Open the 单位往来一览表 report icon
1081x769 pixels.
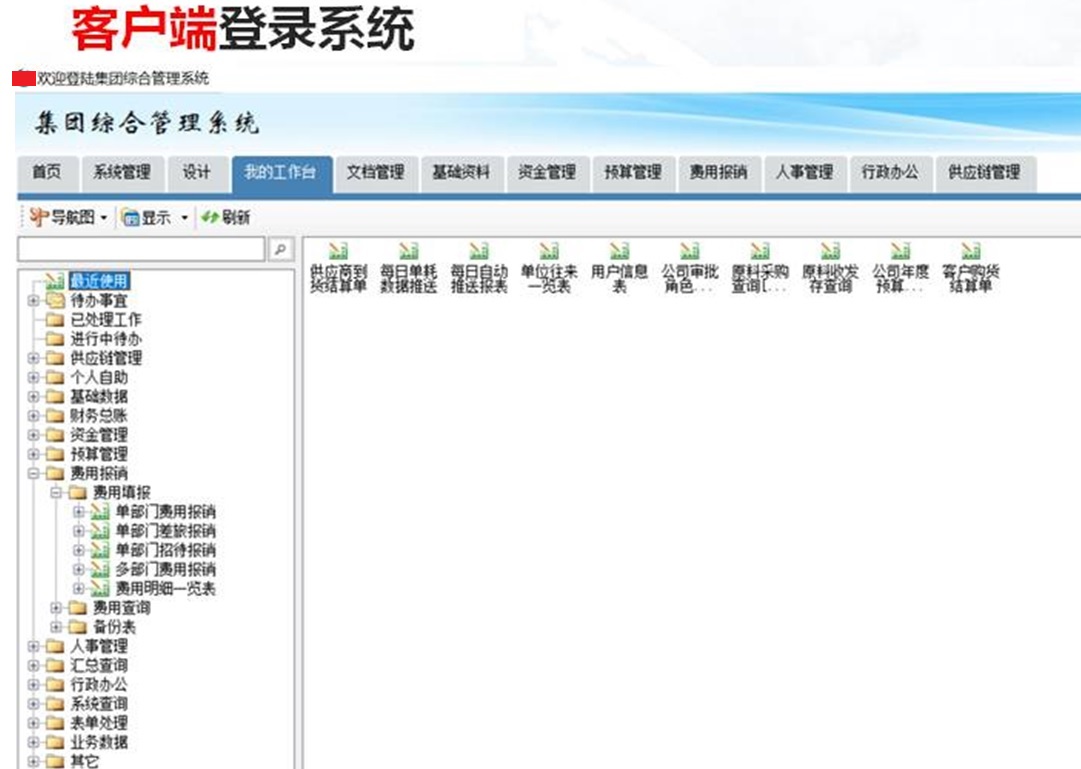tap(549, 252)
